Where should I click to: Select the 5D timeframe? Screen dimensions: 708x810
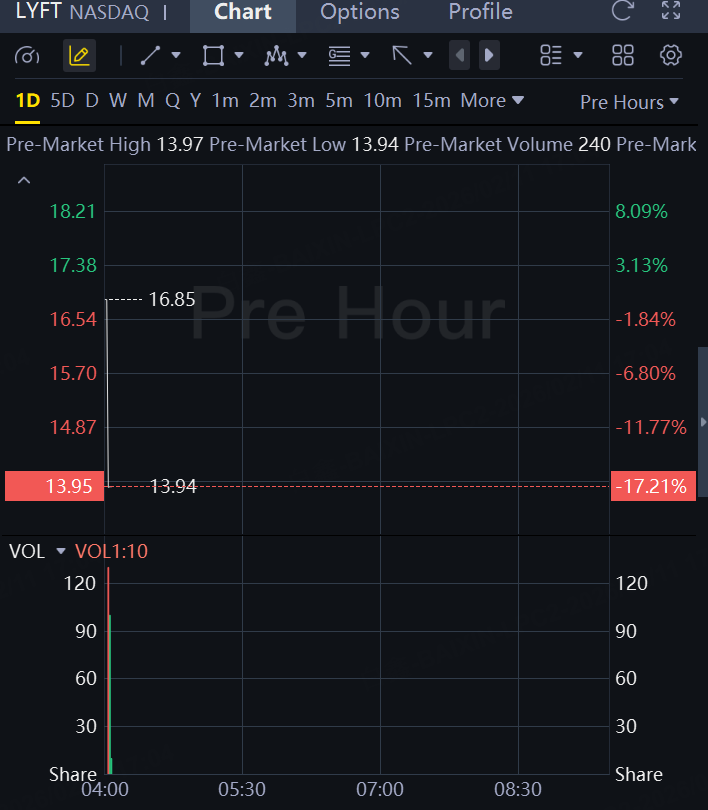pyautogui.click(x=62, y=100)
